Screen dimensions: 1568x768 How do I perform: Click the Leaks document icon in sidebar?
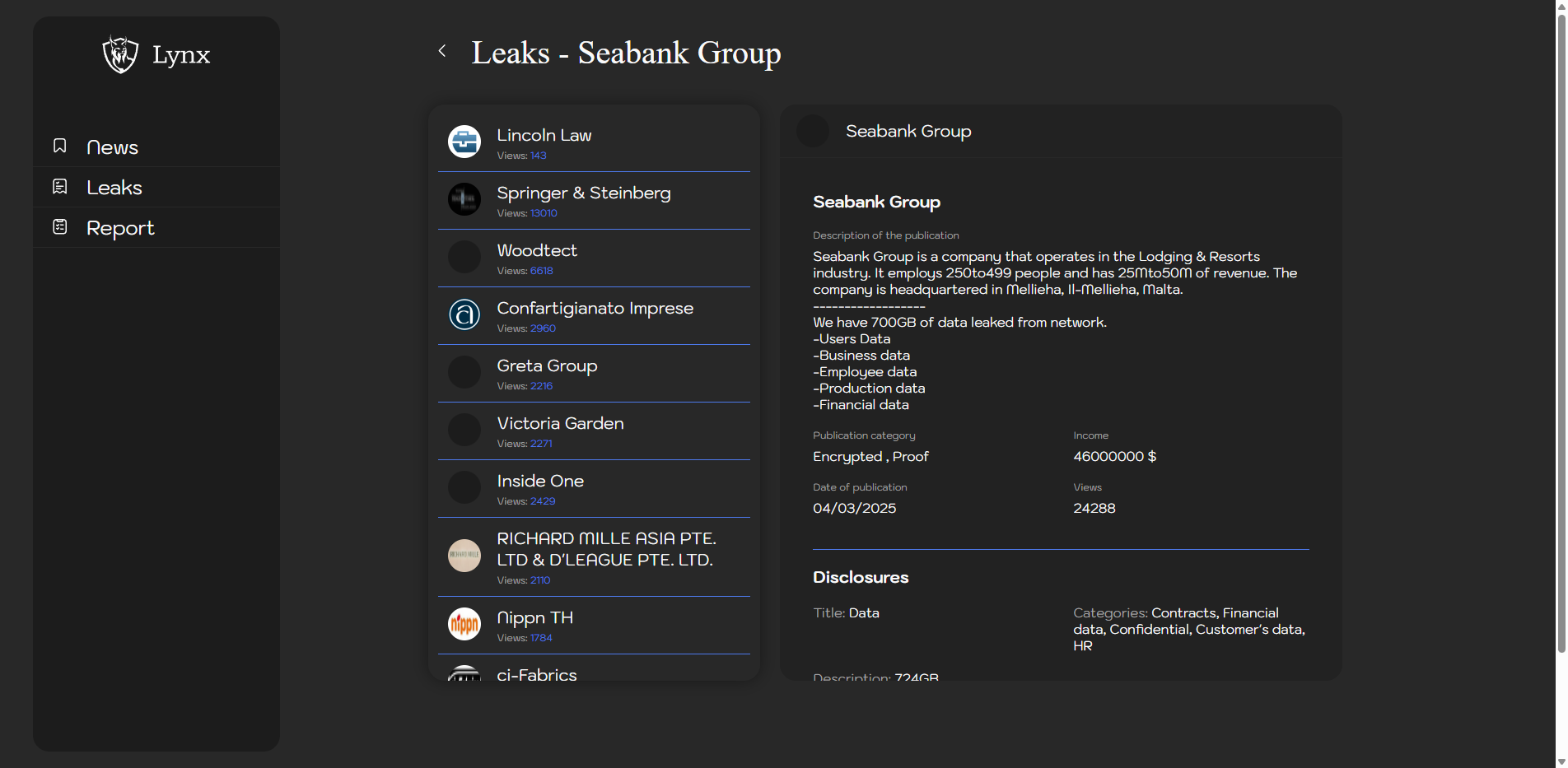click(60, 187)
